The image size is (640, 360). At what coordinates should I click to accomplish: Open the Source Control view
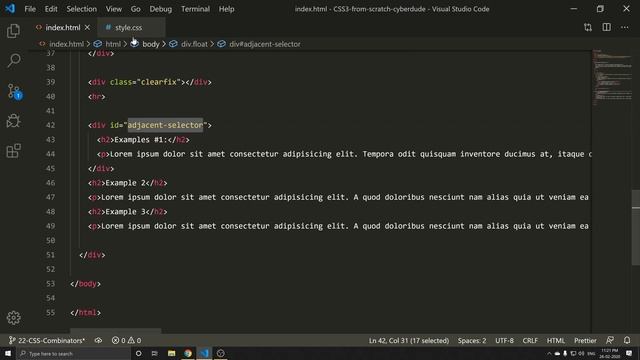(14, 91)
